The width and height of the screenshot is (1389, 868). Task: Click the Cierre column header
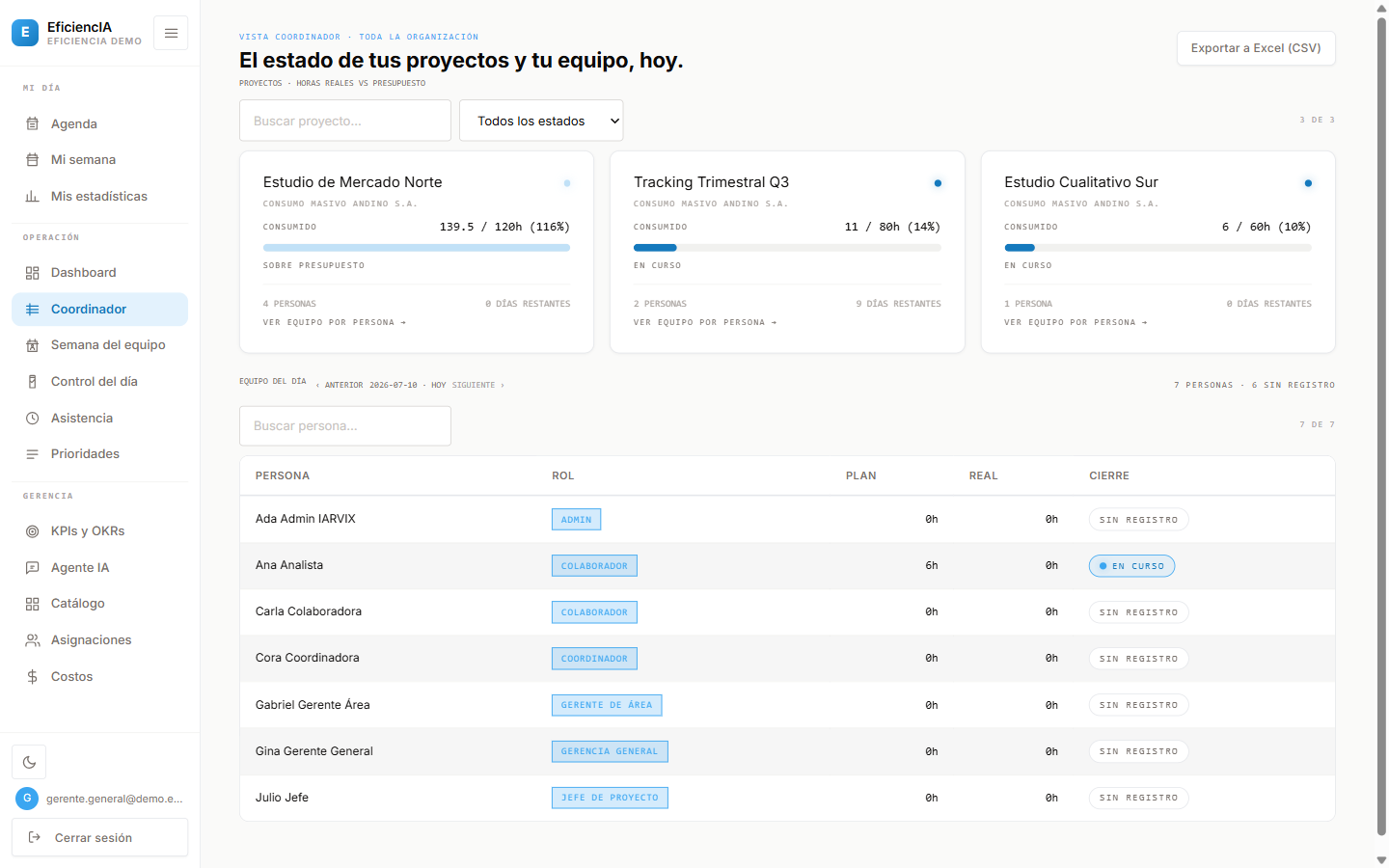click(1109, 475)
